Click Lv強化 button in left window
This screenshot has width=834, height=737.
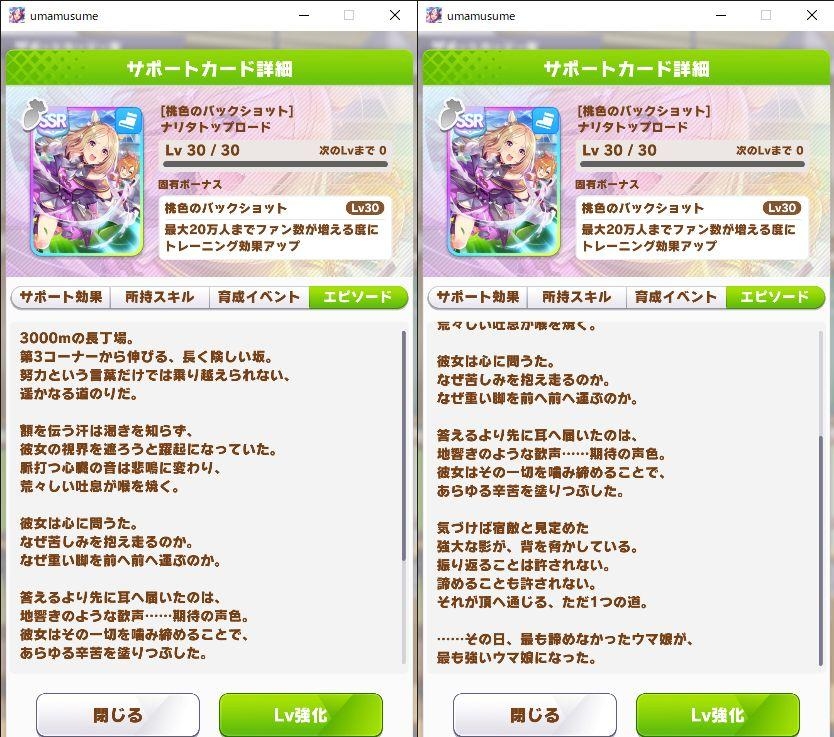(301, 715)
